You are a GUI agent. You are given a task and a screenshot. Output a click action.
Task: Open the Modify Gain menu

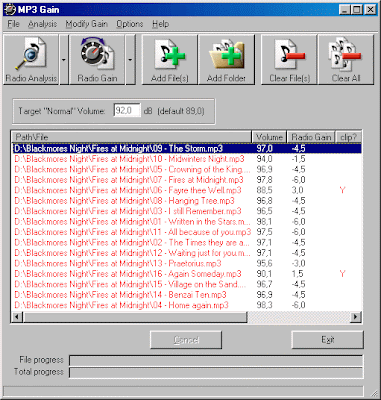click(x=86, y=24)
